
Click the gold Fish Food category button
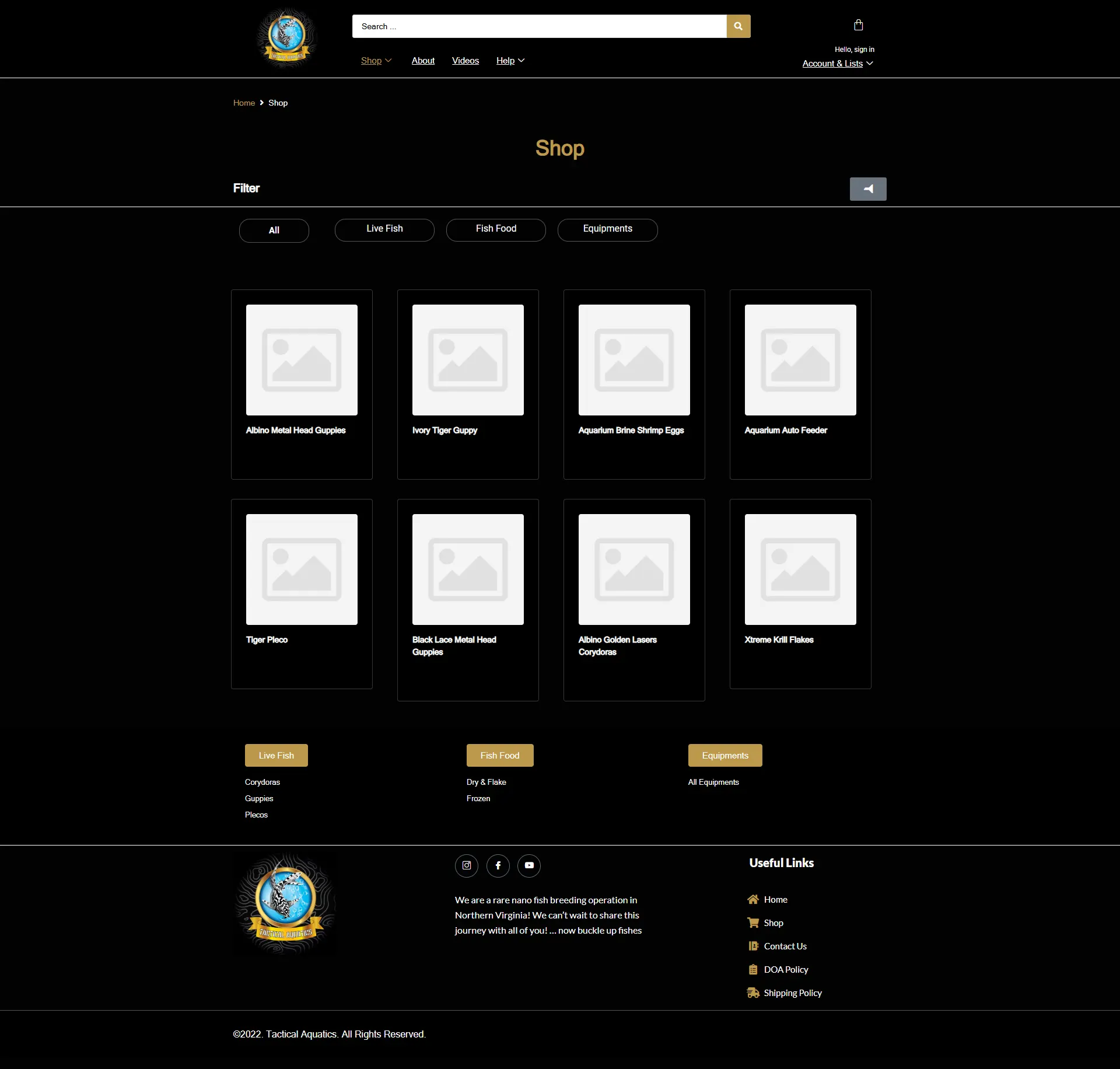[x=499, y=755]
